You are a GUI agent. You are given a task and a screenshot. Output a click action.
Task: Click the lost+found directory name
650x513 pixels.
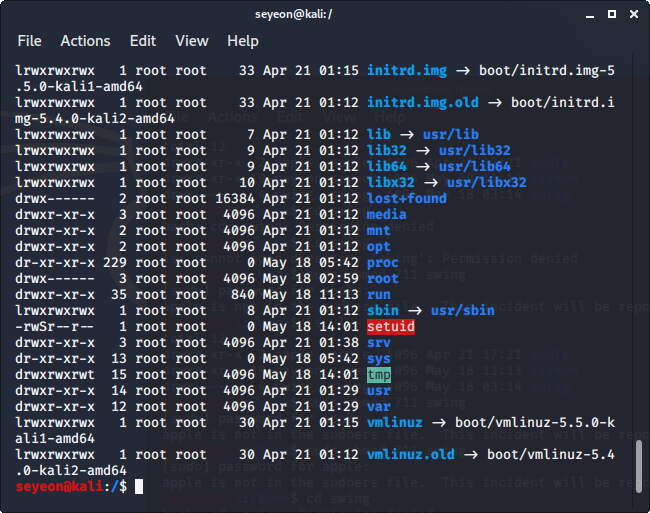tap(407, 198)
